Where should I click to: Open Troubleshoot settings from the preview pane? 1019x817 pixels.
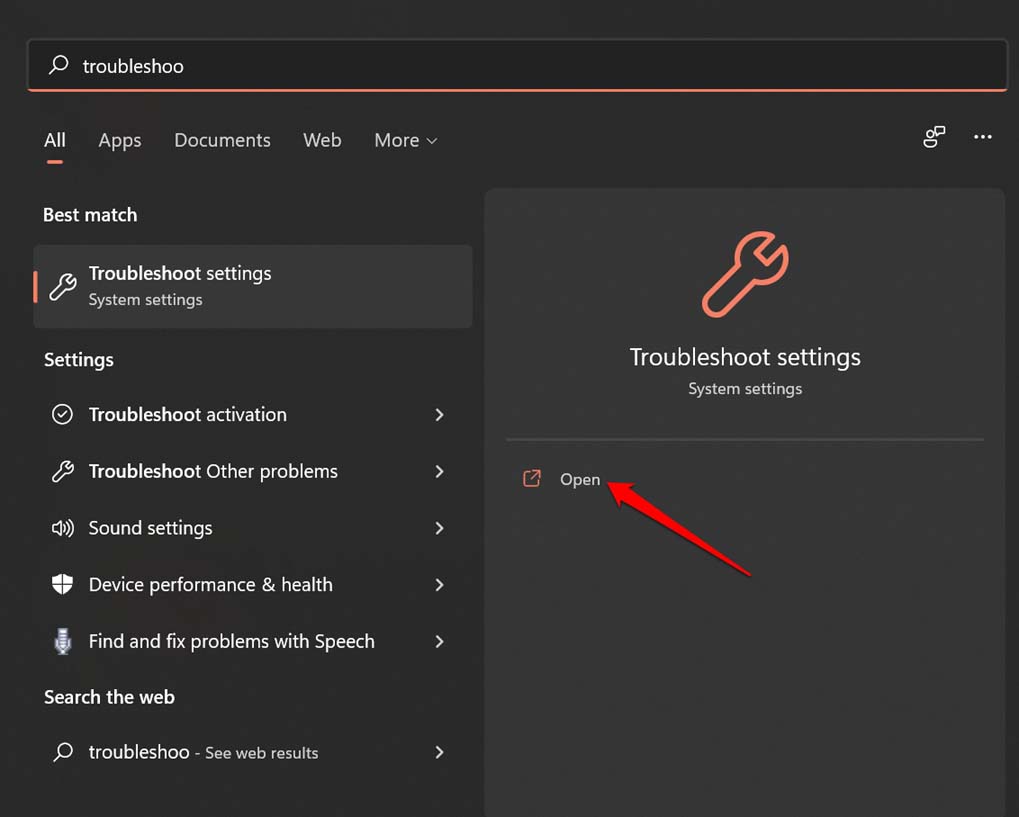coord(580,479)
